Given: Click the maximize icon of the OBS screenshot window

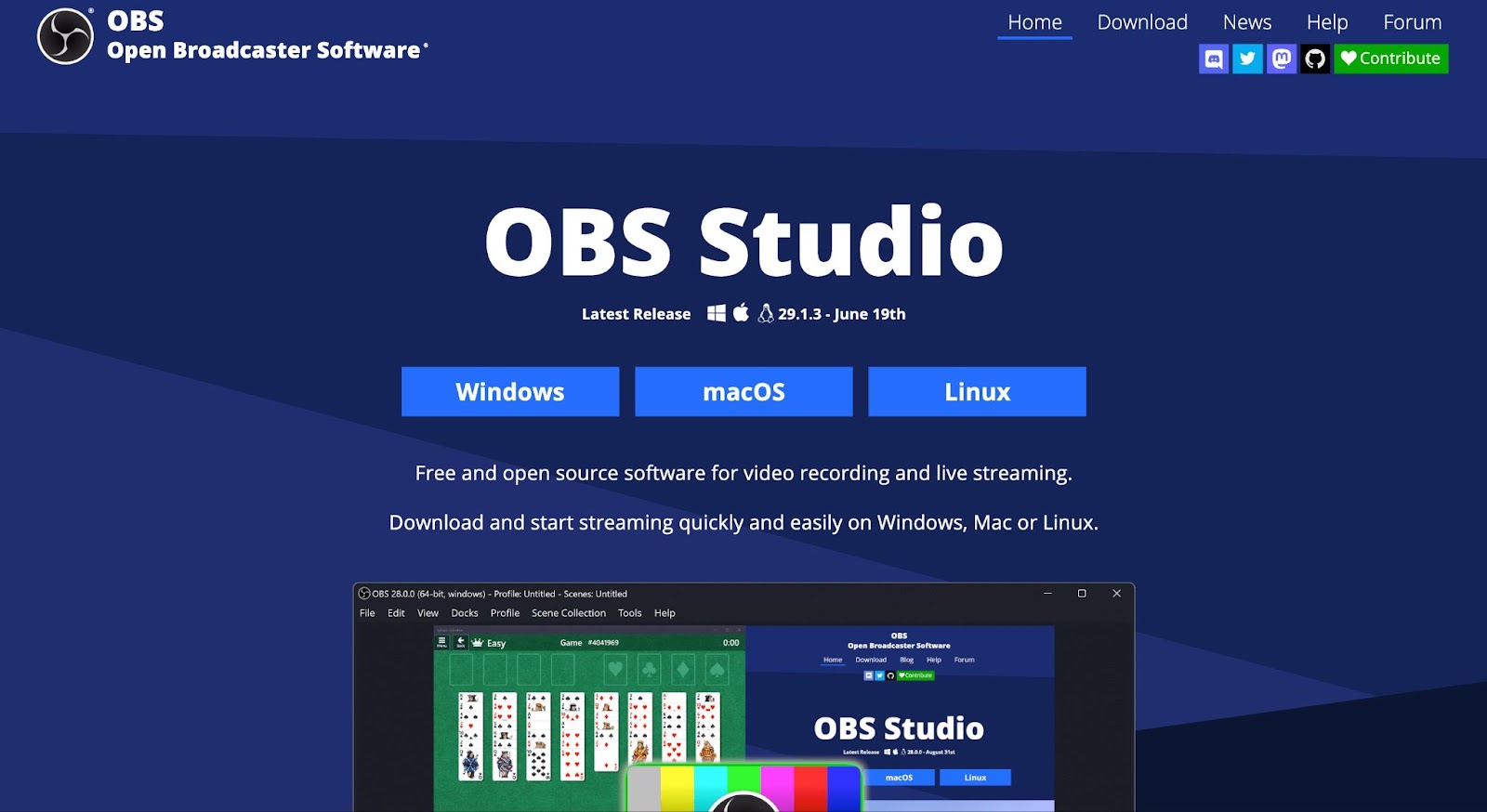Looking at the screenshot, I should [1082, 594].
